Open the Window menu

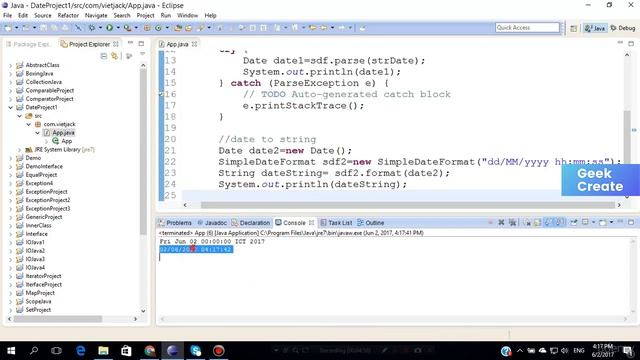(x=188, y=16)
